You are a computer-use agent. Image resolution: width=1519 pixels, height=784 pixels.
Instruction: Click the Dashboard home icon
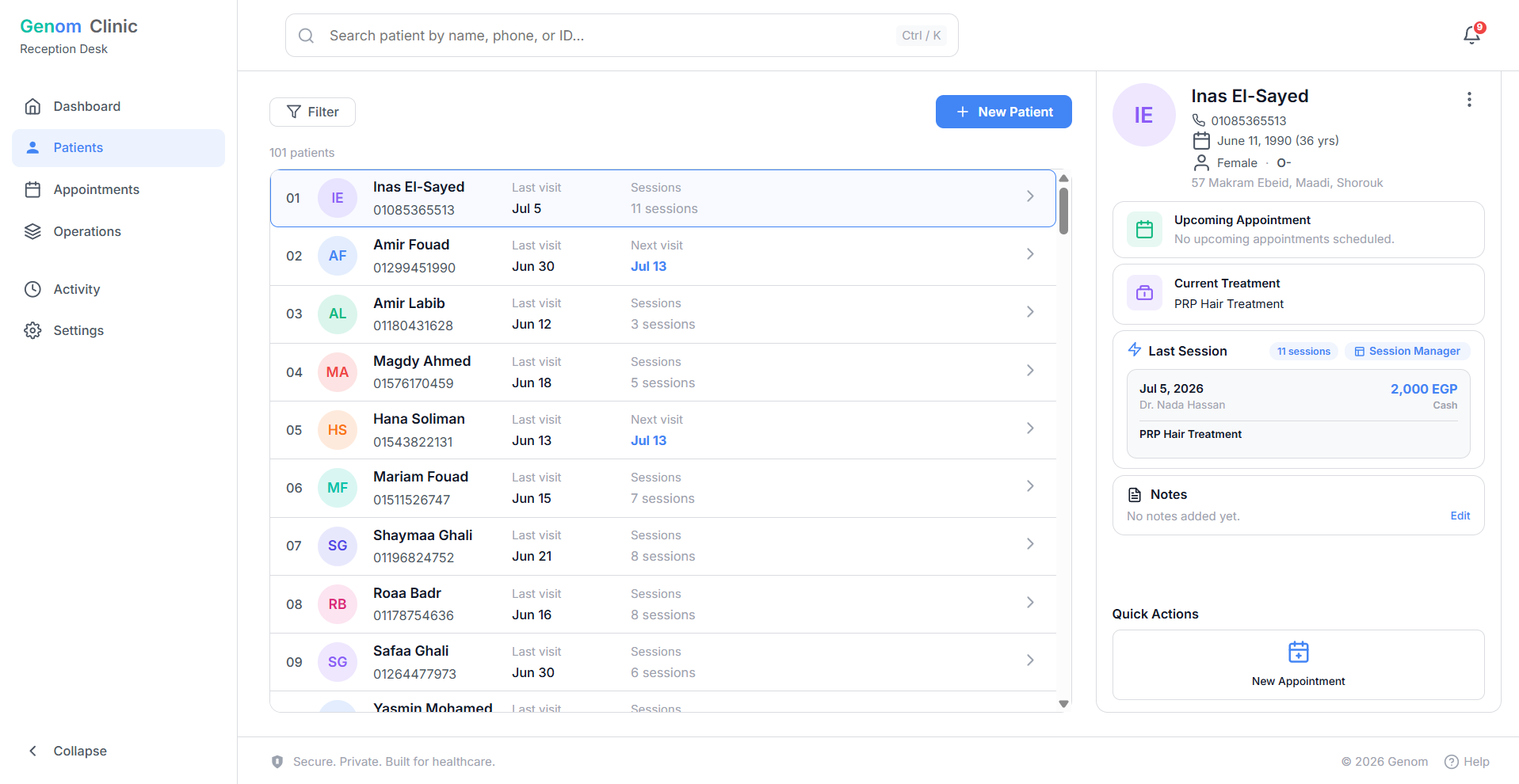click(32, 106)
